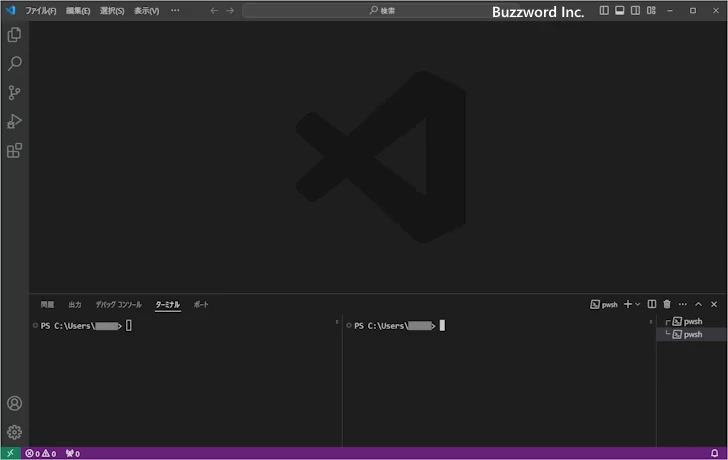
Task: Click the 検索 command center search box
Action: tap(382, 10)
